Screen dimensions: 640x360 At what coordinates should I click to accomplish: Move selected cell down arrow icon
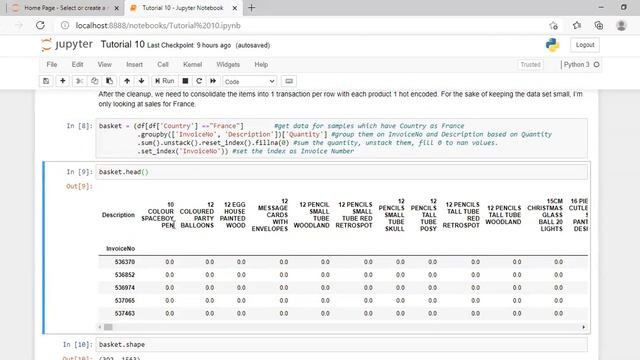(x=142, y=81)
